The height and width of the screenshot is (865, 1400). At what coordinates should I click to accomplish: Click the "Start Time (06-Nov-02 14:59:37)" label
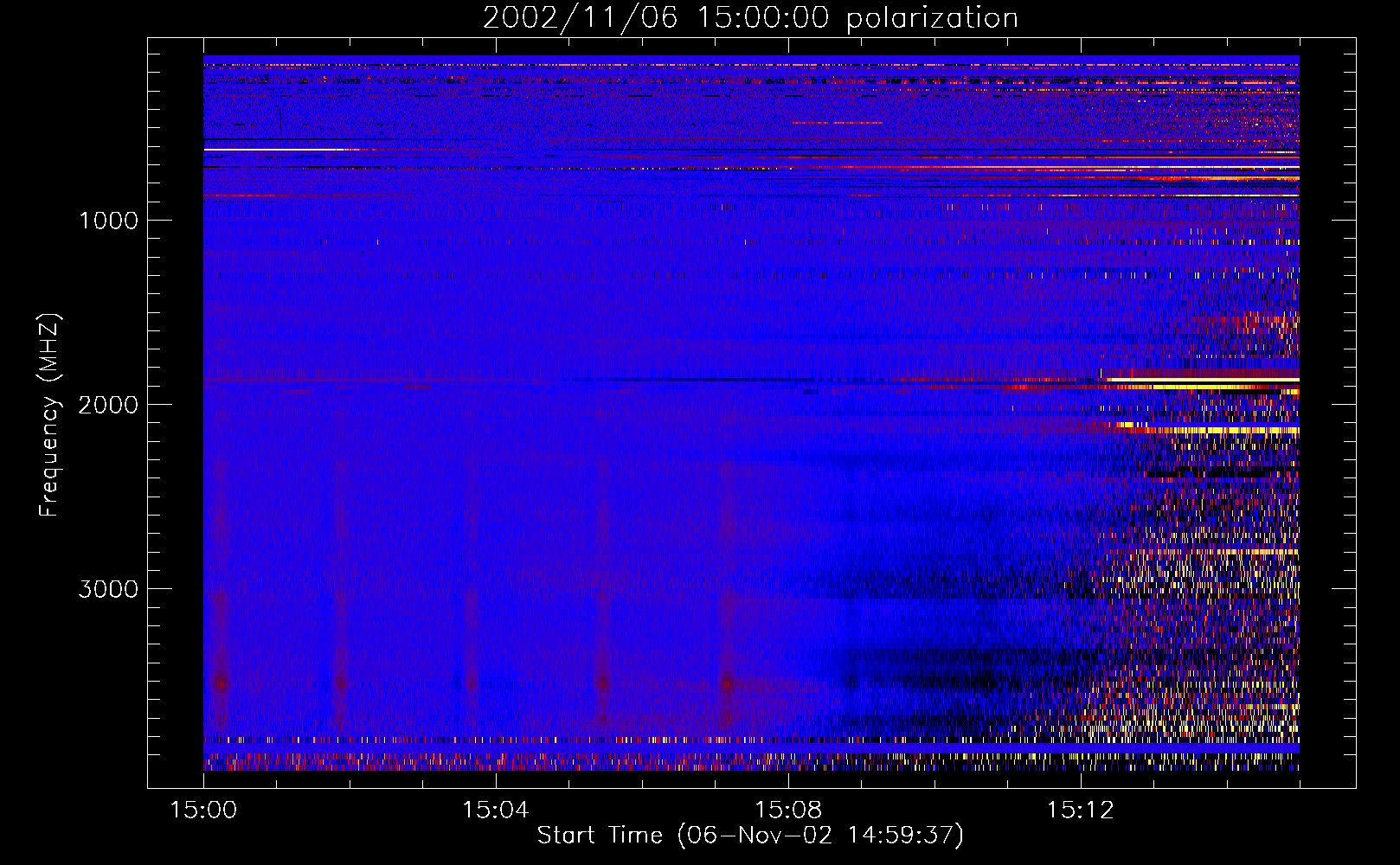coord(750,836)
